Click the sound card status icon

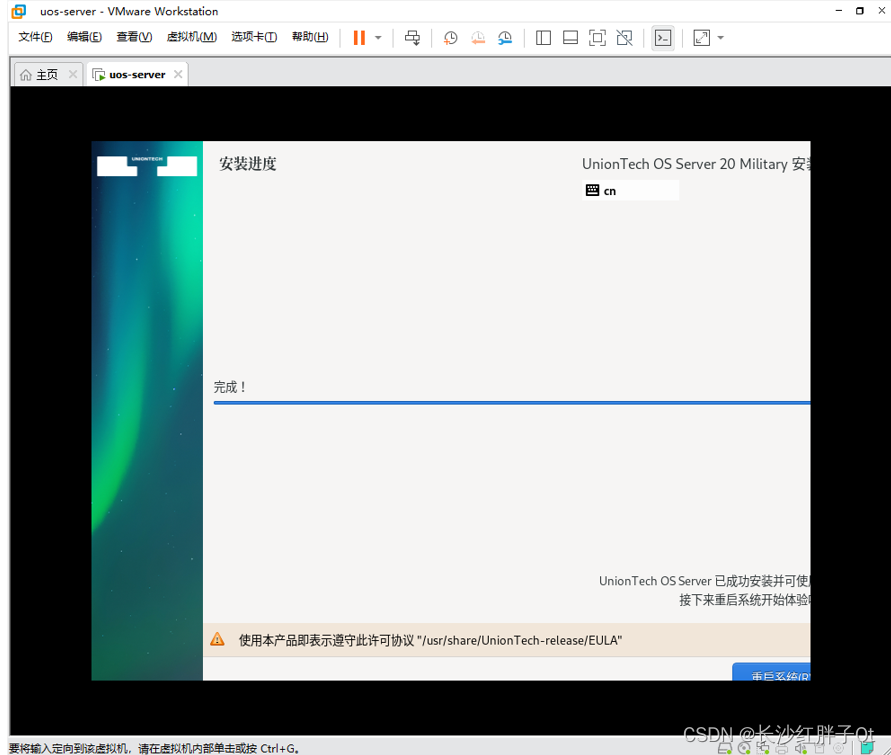[801, 748]
